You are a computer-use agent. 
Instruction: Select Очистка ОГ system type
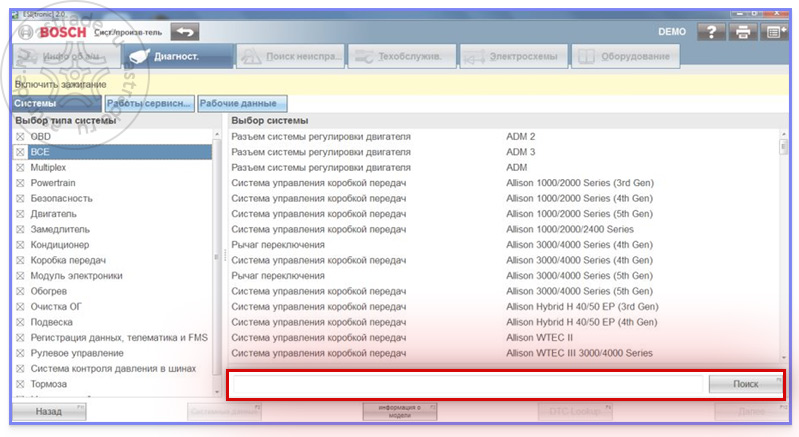click(112, 307)
